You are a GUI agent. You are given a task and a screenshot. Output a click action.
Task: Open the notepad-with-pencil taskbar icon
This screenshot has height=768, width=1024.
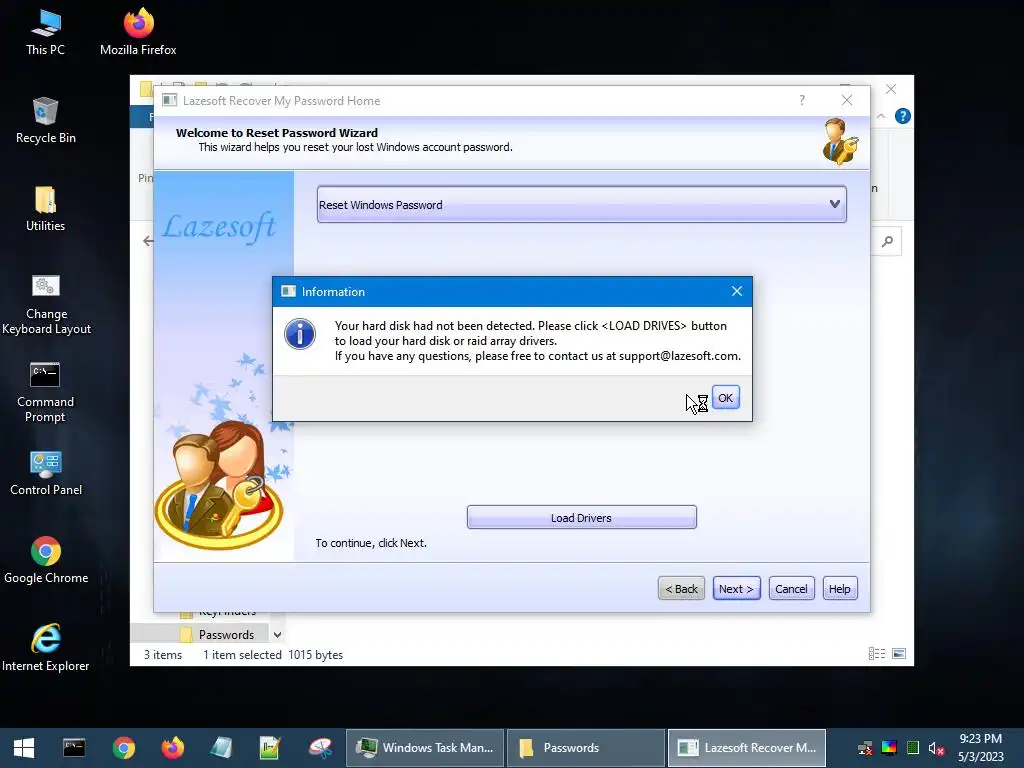point(270,748)
